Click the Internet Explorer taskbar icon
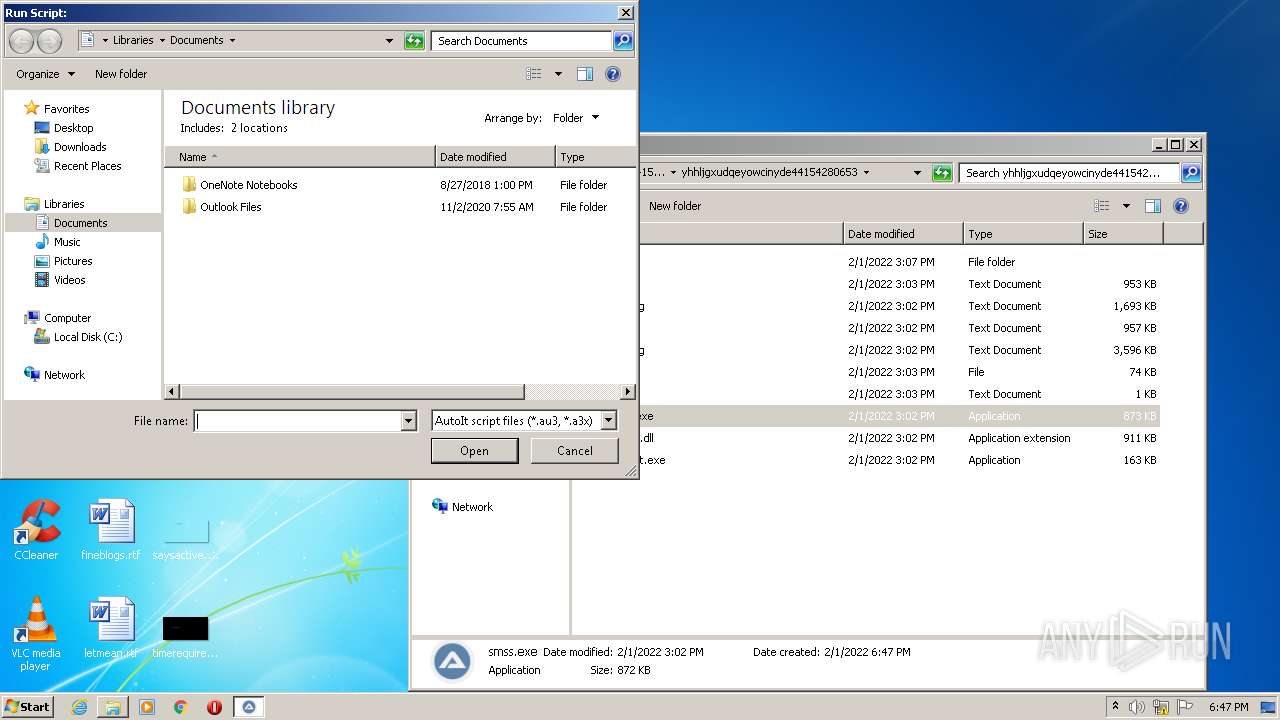Viewport: 1280px width, 720px height. (79, 707)
